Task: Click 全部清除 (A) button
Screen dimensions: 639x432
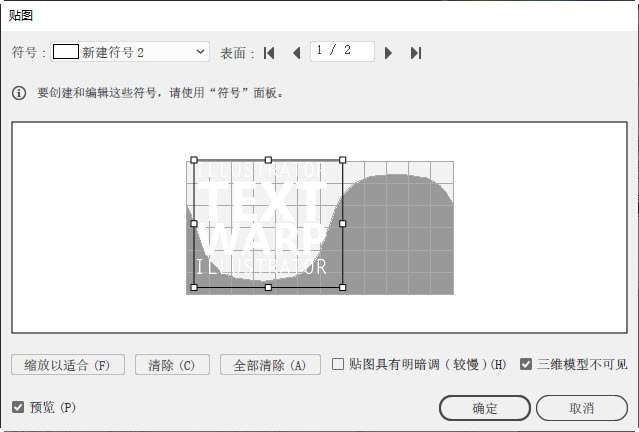Action: (270, 365)
